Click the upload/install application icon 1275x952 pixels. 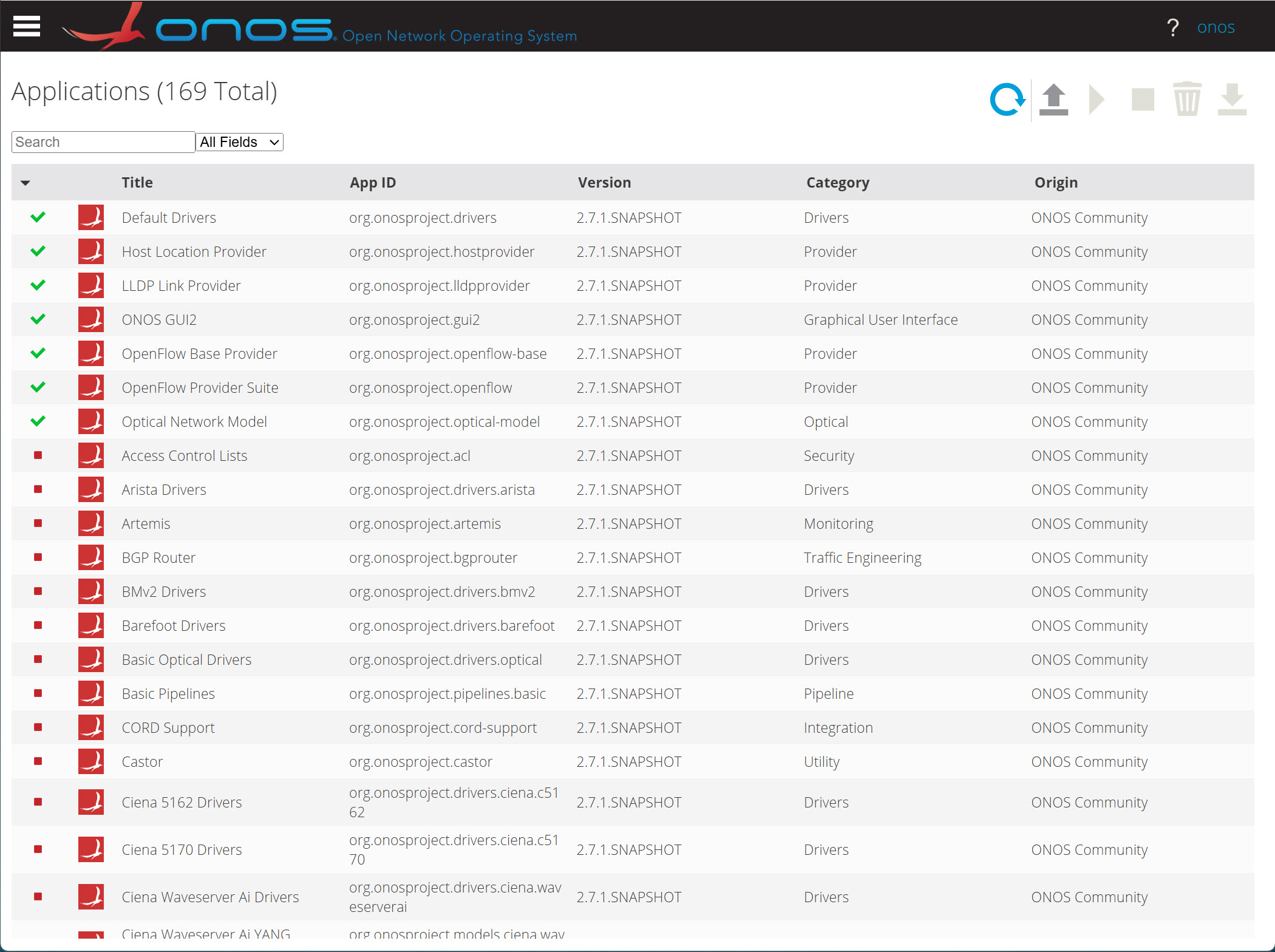tap(1054, 98)
